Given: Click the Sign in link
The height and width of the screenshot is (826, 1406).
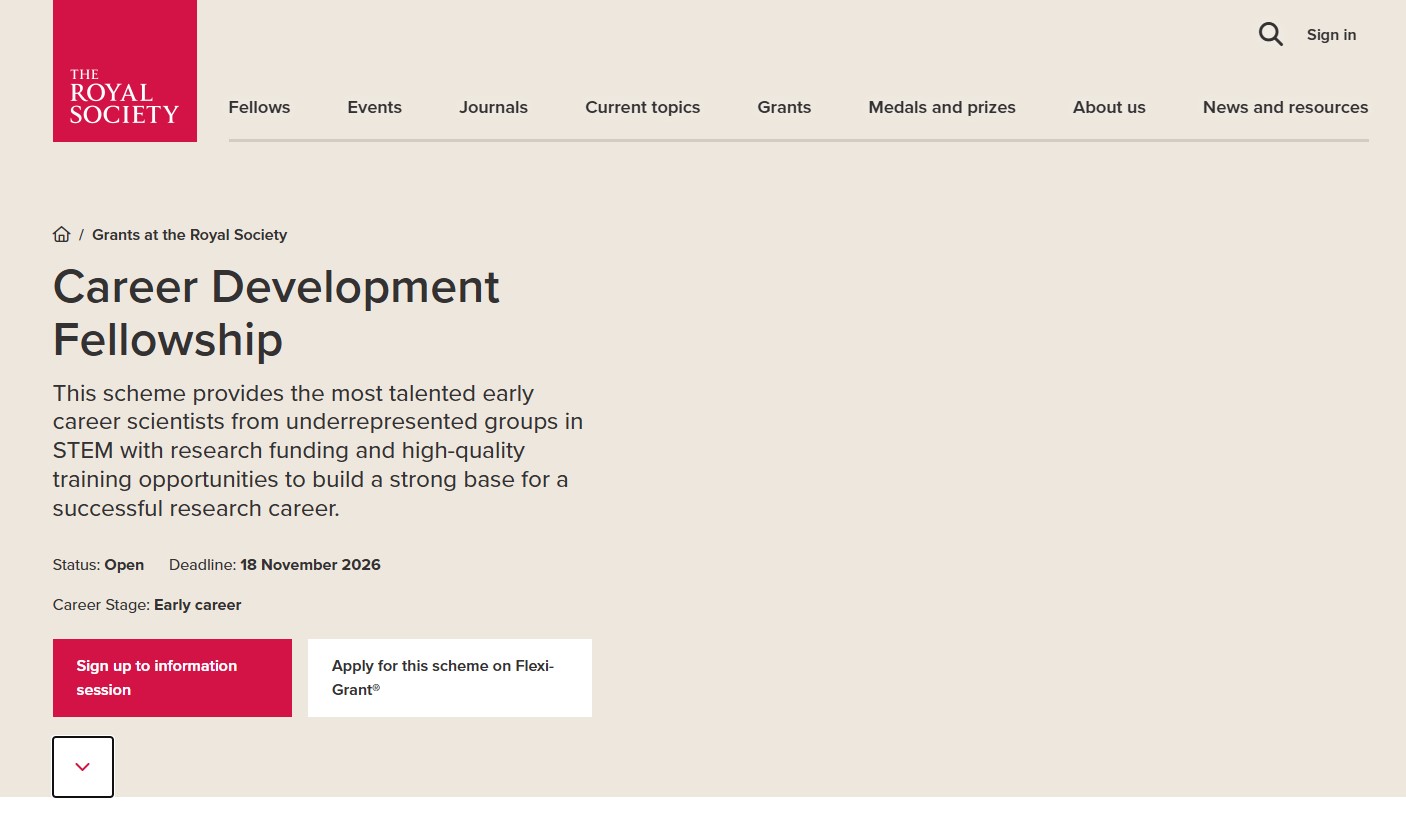Looking at the screenshot, I should [x=1331, y=35].
